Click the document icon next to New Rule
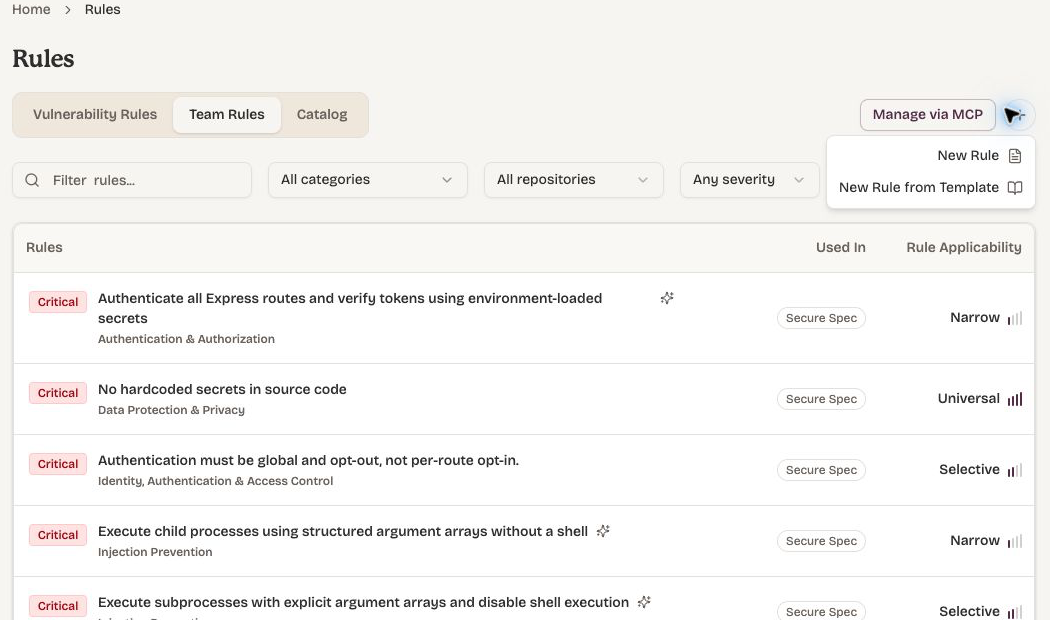Screen dimensions: 1050x620 pyautogui.click(x=1015, y=155)
